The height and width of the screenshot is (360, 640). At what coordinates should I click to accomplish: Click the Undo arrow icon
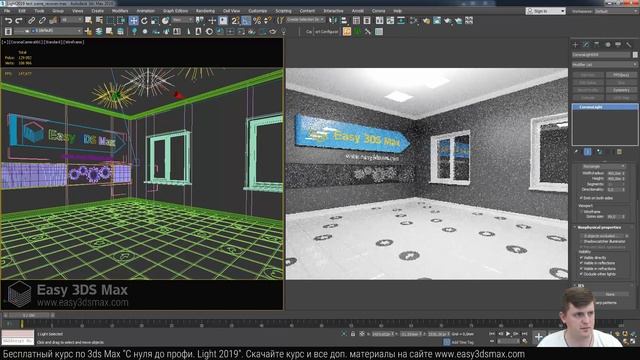tap(8, 20)
